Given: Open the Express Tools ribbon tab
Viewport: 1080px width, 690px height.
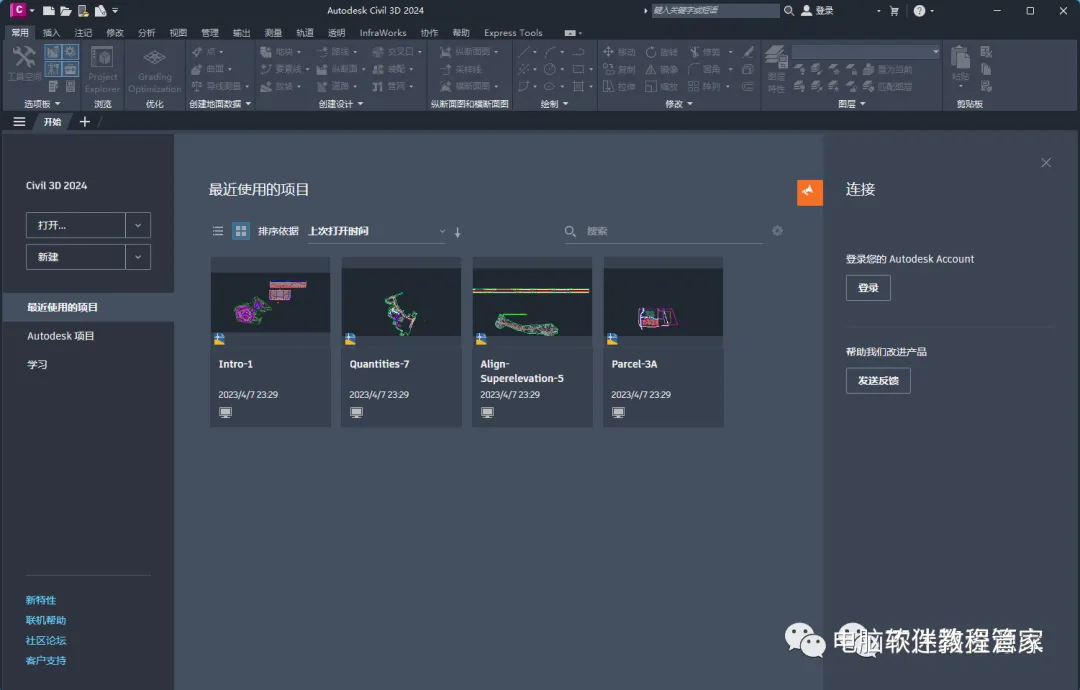Looking at the screenshot, I should pyautogui.click(x=513, y=32).
